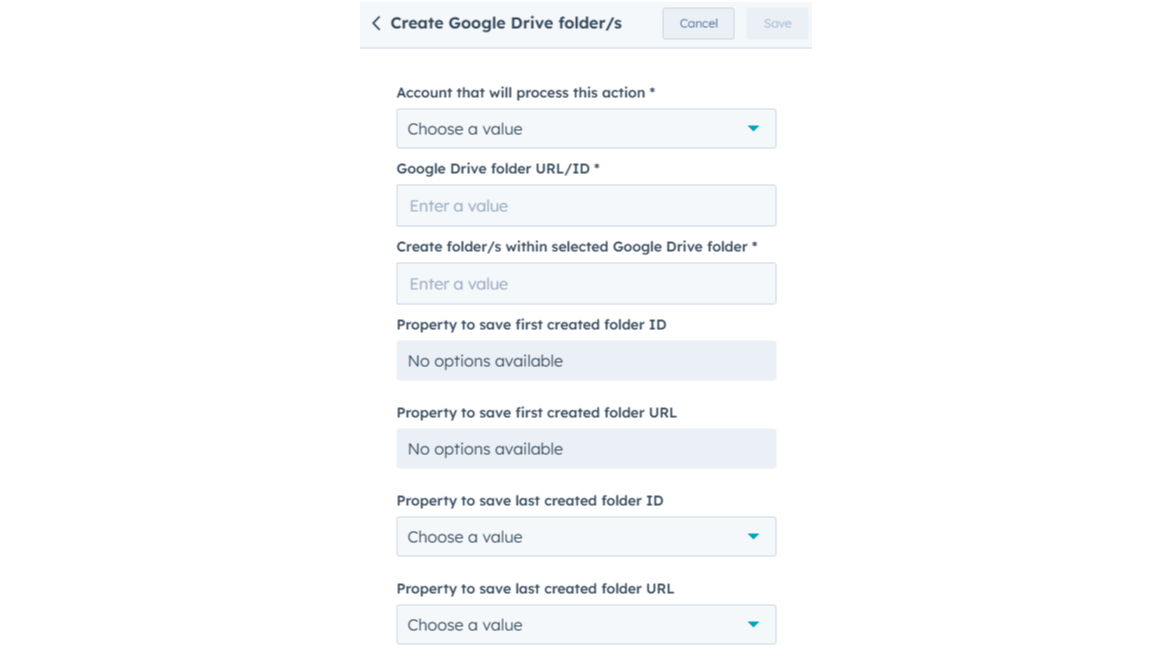Focus the Create folder/s within selected folder field
Viewport: 1174px width, 660px height.
tap(586, 284)
